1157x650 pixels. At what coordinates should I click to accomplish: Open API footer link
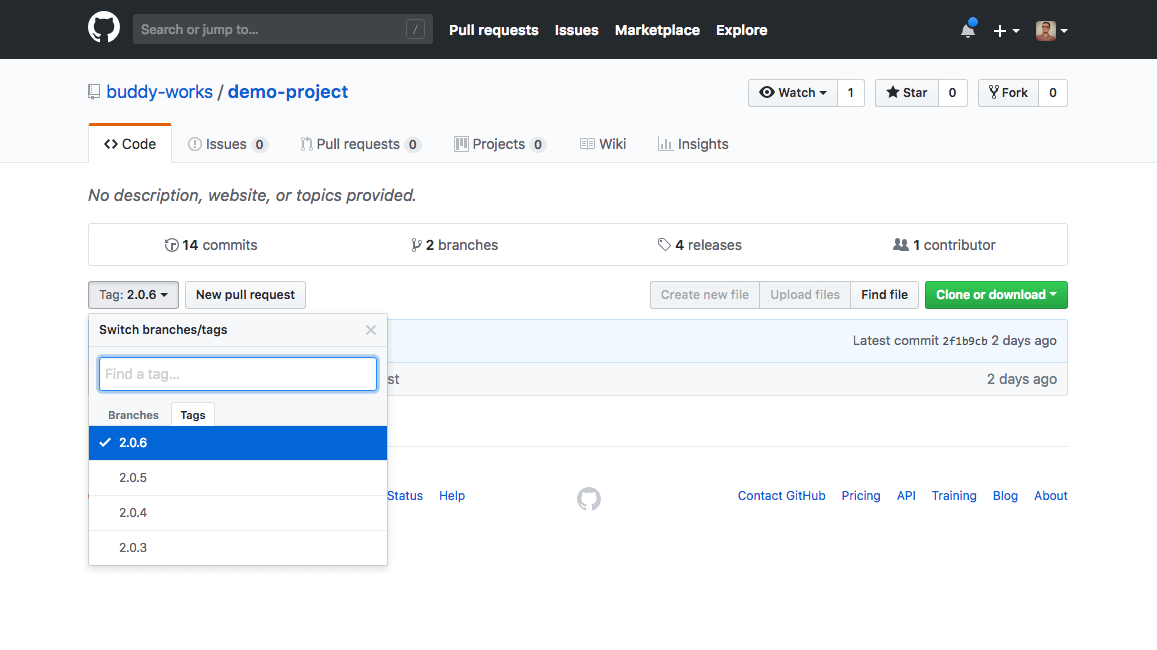906,496
